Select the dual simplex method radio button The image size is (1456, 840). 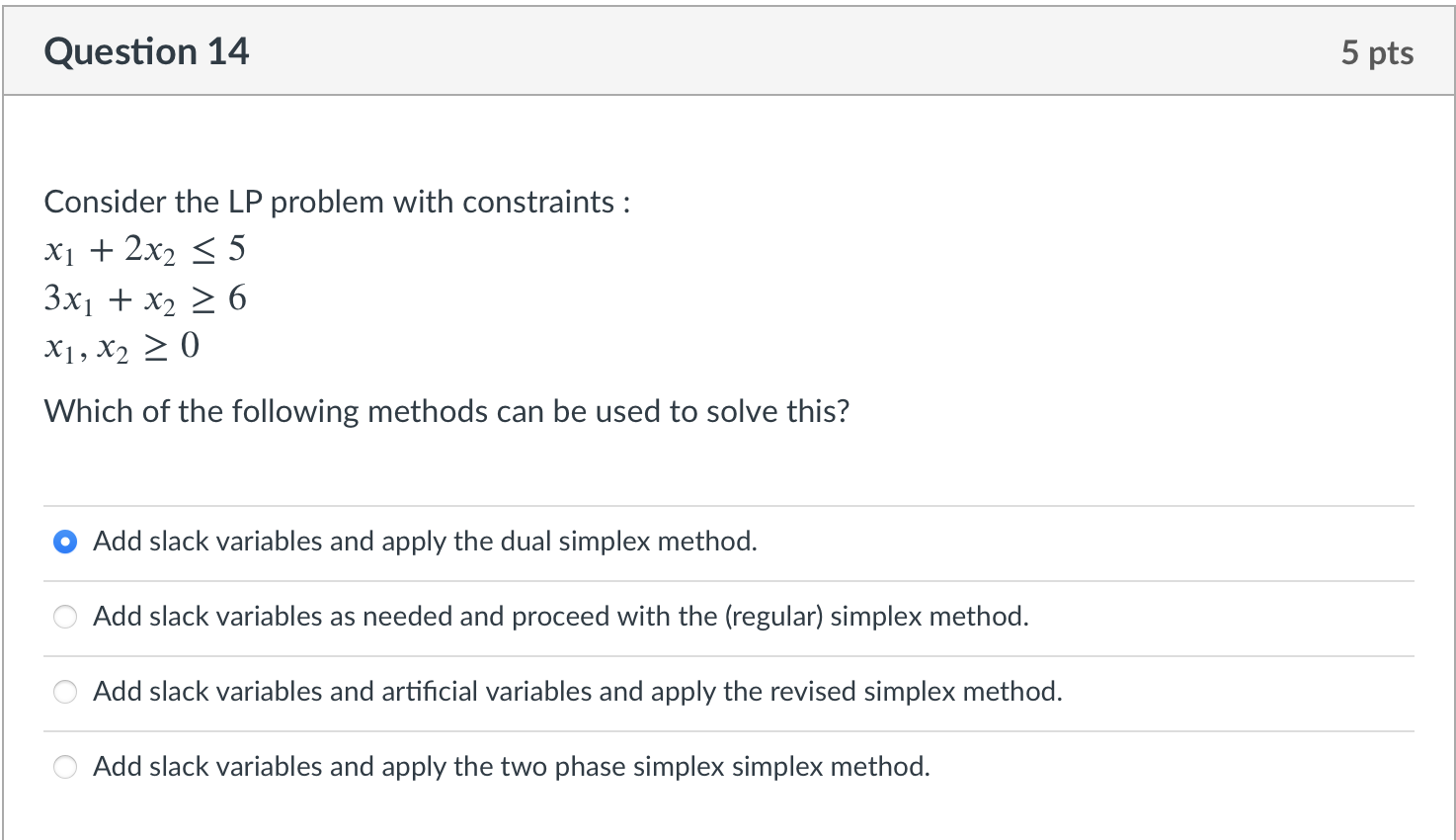pyautogui.click(x=65, y=542)
